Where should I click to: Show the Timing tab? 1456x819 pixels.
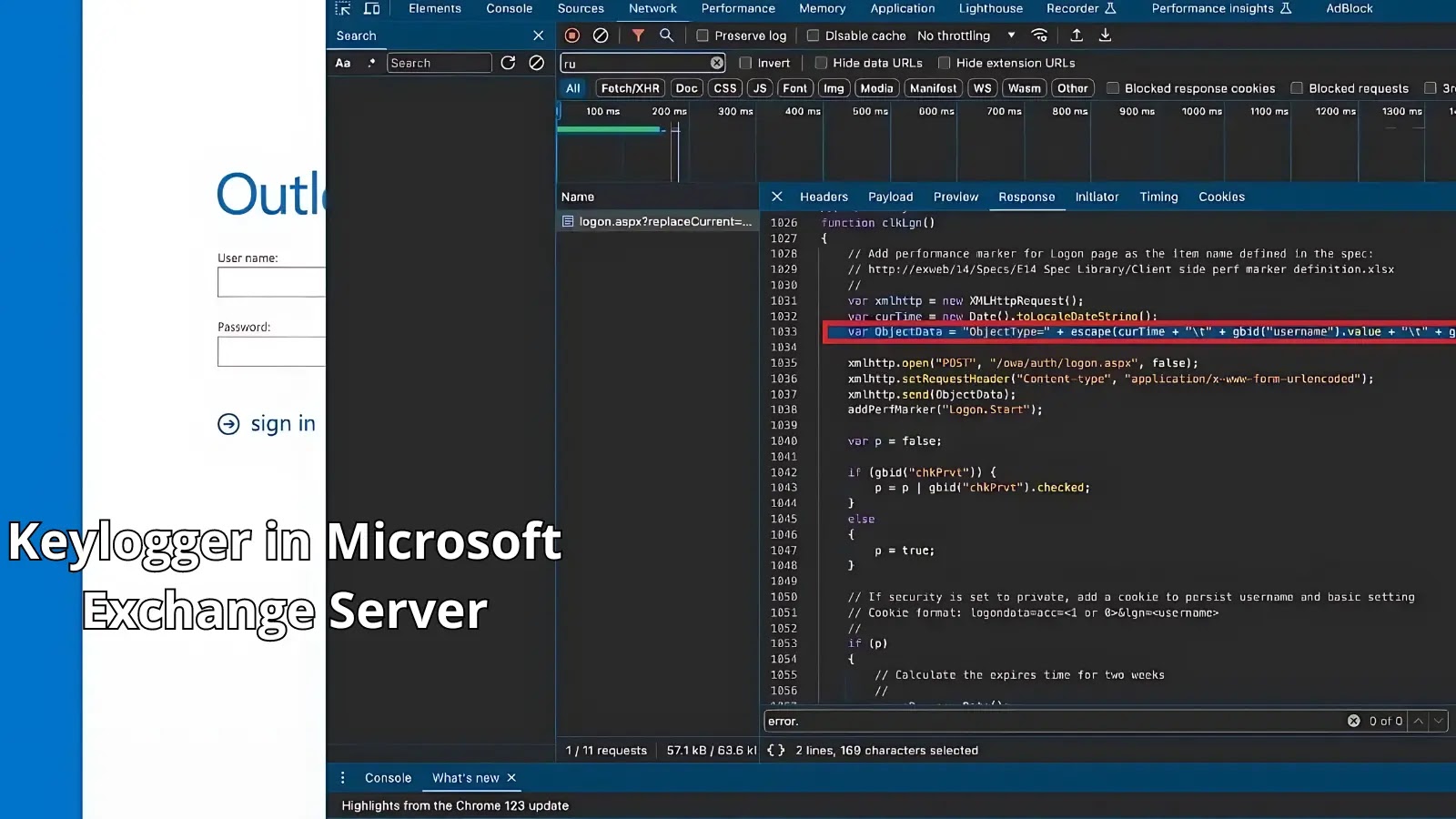pyautogui.click(x=1158, y=197)
